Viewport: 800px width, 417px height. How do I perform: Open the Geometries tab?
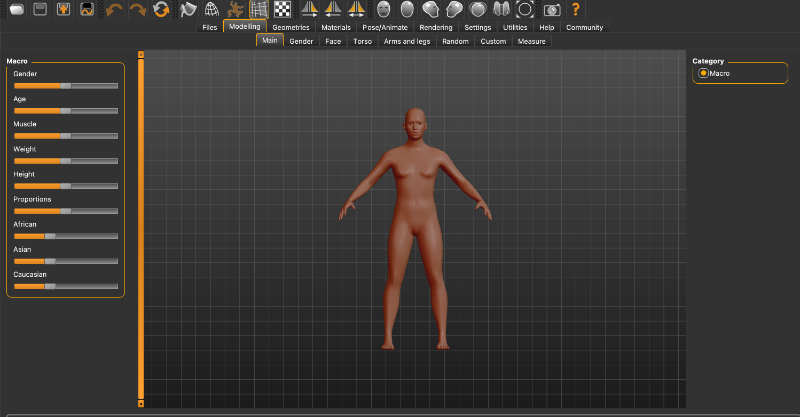pyautogui.click(x=290, y=27)
